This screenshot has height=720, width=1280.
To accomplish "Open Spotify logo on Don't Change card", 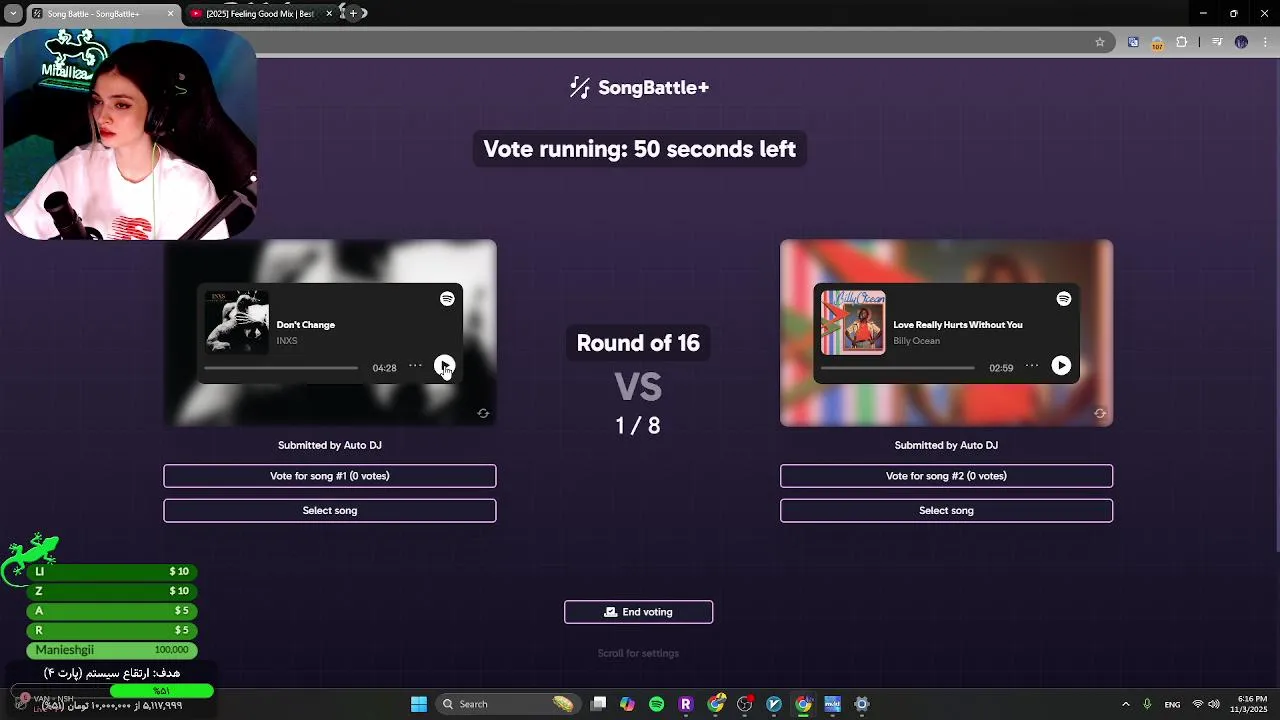I will 447,299.
